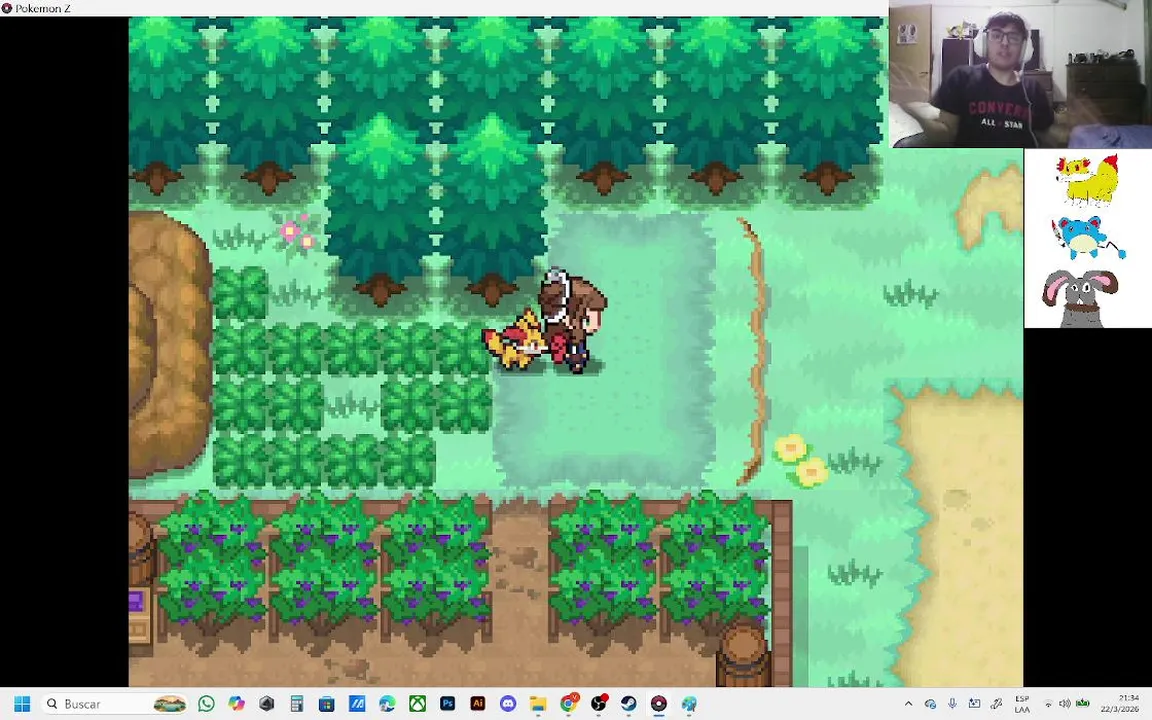Open the dark hexagon app in taskbar
This screenshot has width=1152, height=720.
[x=267, y=704]
